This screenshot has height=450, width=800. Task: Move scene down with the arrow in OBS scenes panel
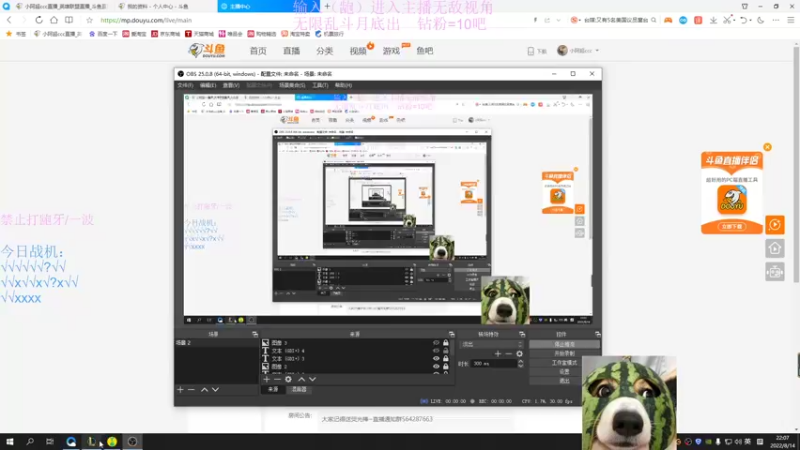[215, 389]
